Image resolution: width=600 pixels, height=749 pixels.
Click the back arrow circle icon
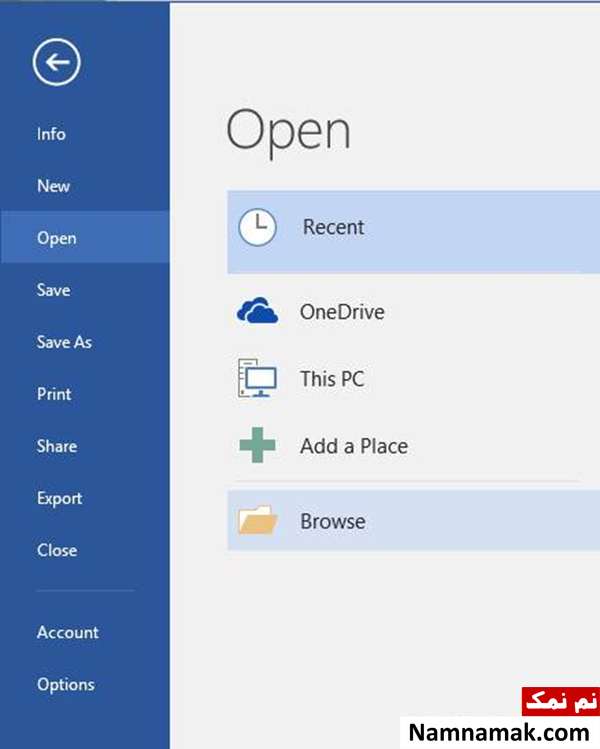coord(56,62)
